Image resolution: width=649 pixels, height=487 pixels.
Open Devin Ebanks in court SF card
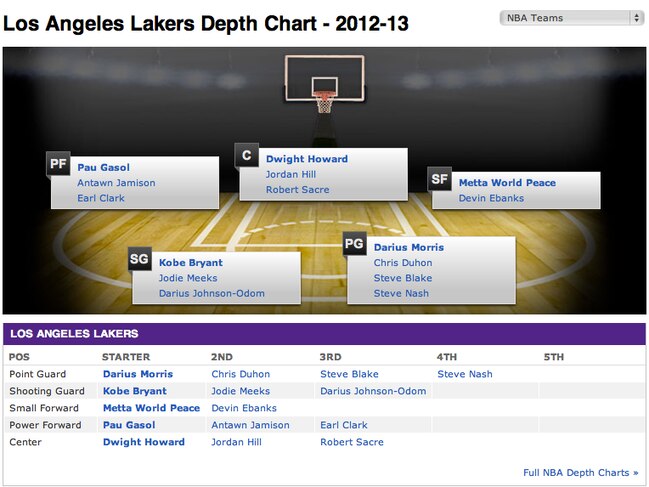pos(491,198)
